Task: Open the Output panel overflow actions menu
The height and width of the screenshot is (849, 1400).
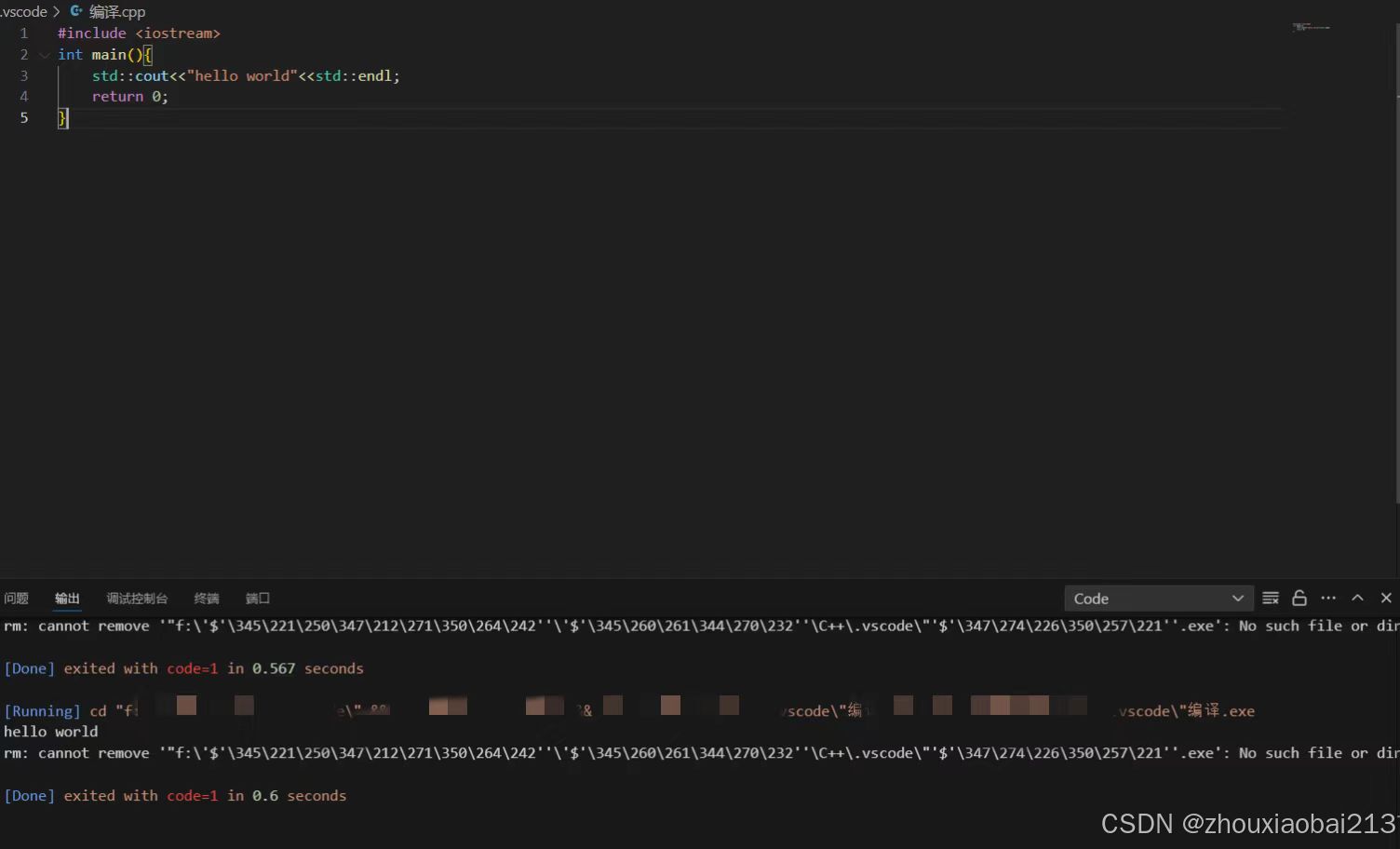Action: 1328,598
